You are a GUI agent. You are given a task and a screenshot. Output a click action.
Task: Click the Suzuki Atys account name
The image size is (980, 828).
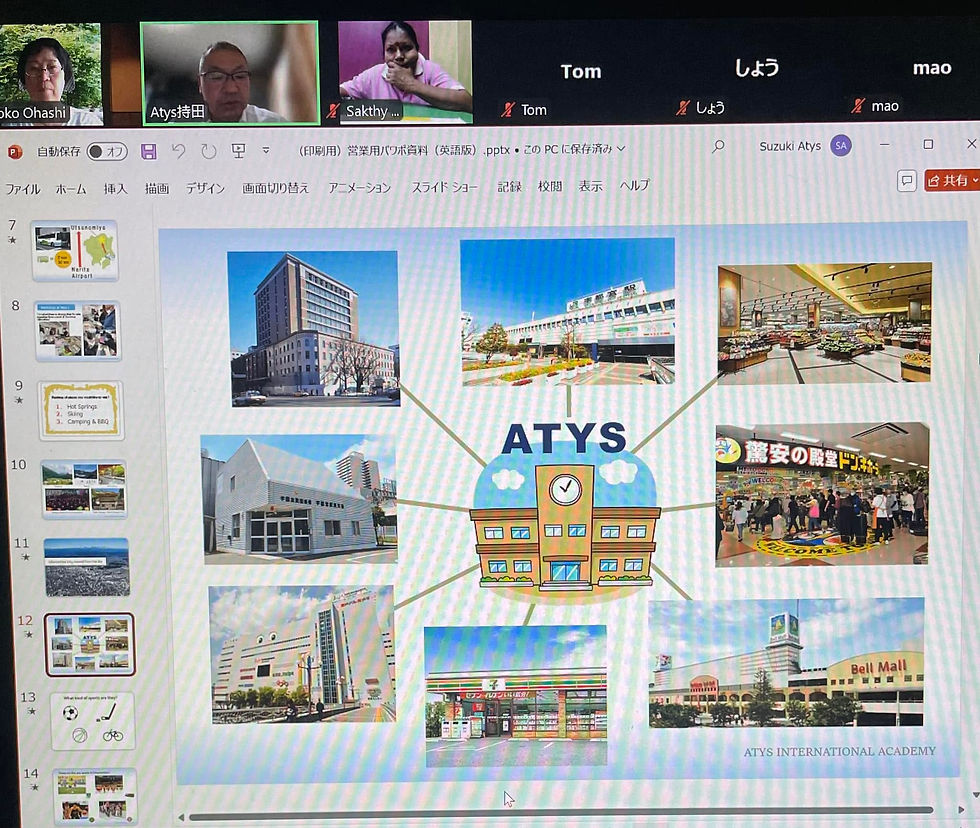[x=790, y=146]
